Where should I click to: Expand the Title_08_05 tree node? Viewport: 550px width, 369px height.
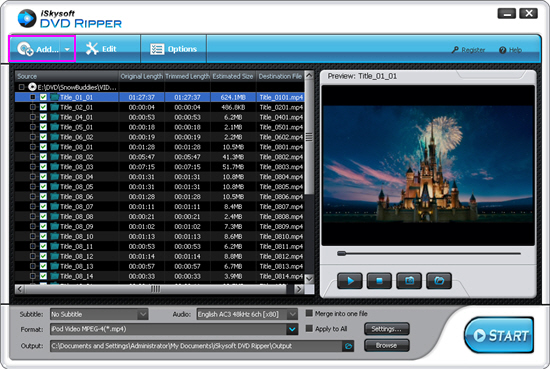[x=33, y=187]
